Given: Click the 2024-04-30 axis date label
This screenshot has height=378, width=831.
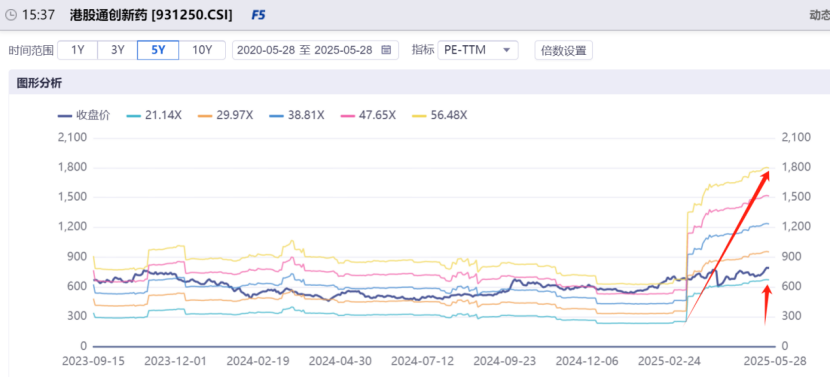Looking at the screenshot, I should (x=340, y=361).
